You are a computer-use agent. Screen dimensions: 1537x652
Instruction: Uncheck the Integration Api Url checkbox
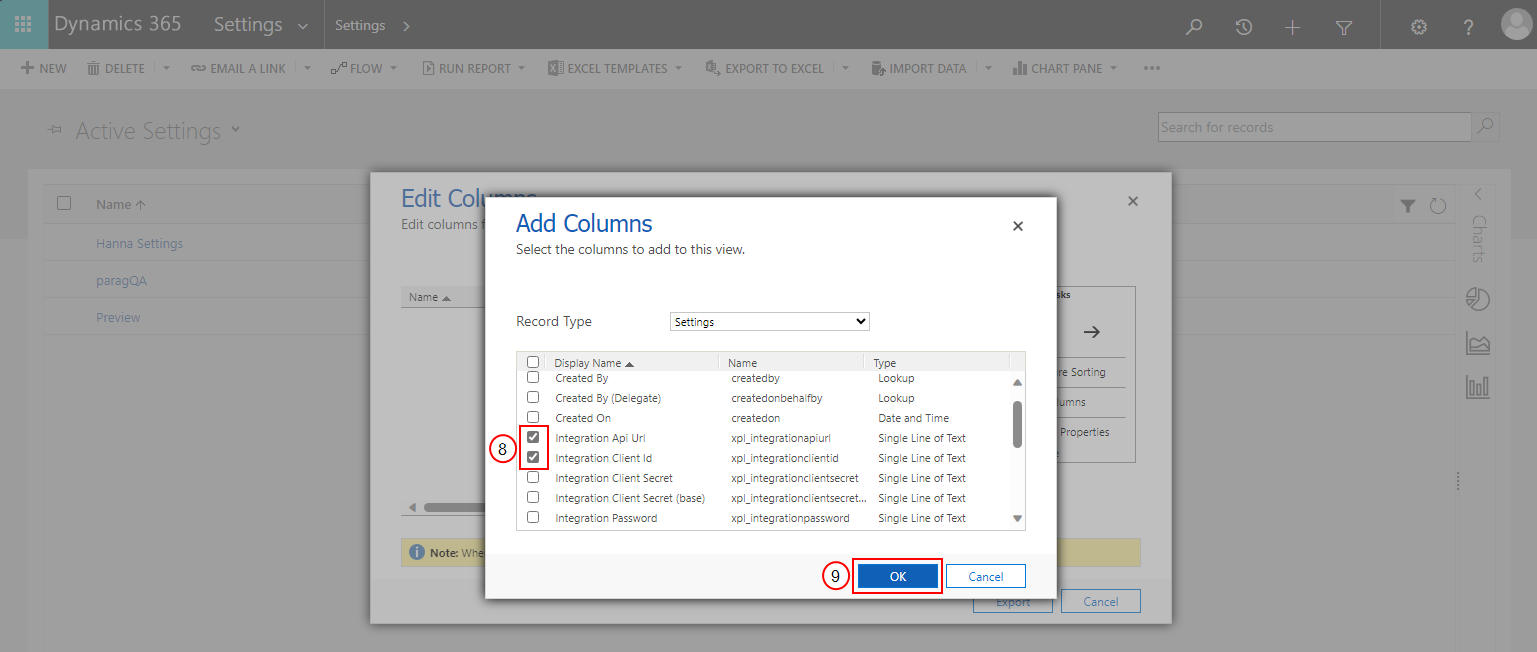(533, 438)
